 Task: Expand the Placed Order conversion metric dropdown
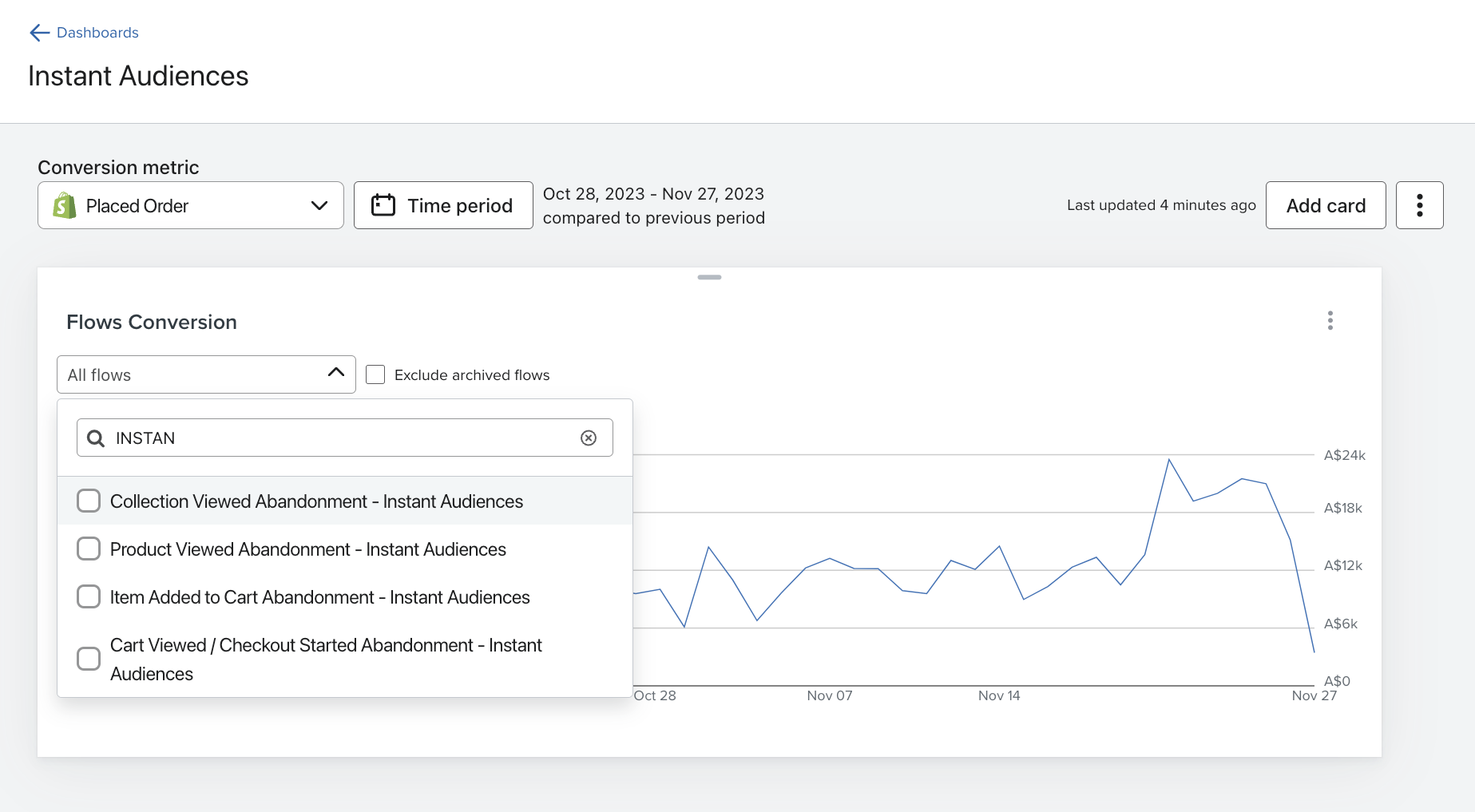point(191,206)
